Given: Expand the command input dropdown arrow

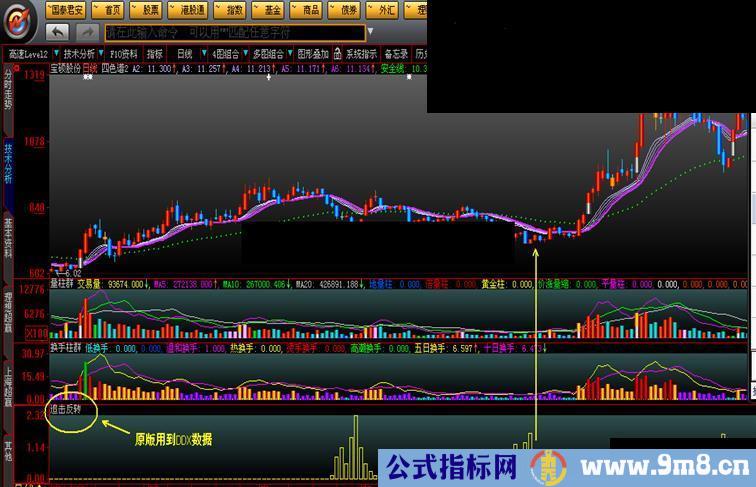Looking at the screenshot, I should click(x=370, y=32).
